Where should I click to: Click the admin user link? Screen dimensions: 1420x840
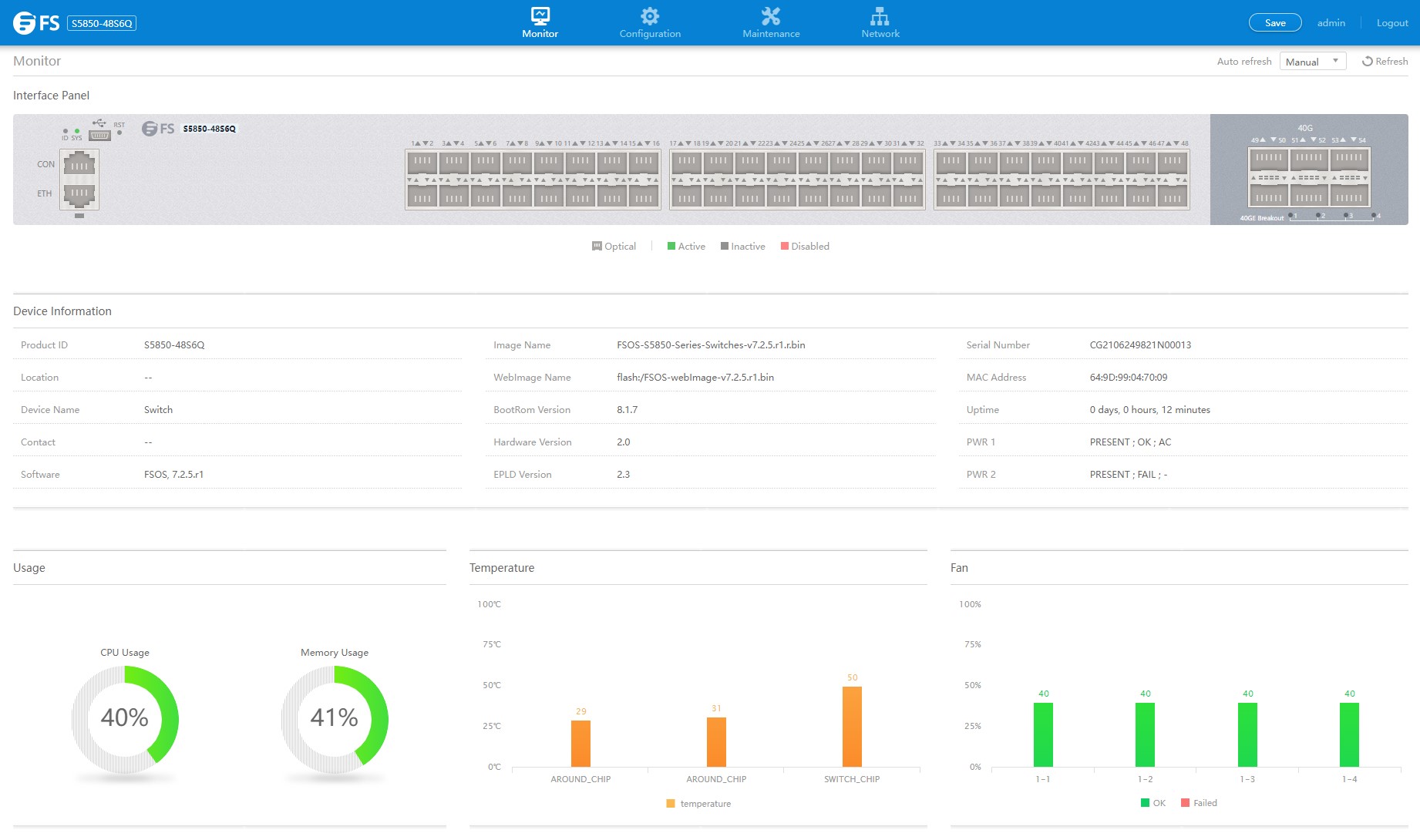click(x=1331, y=23)
